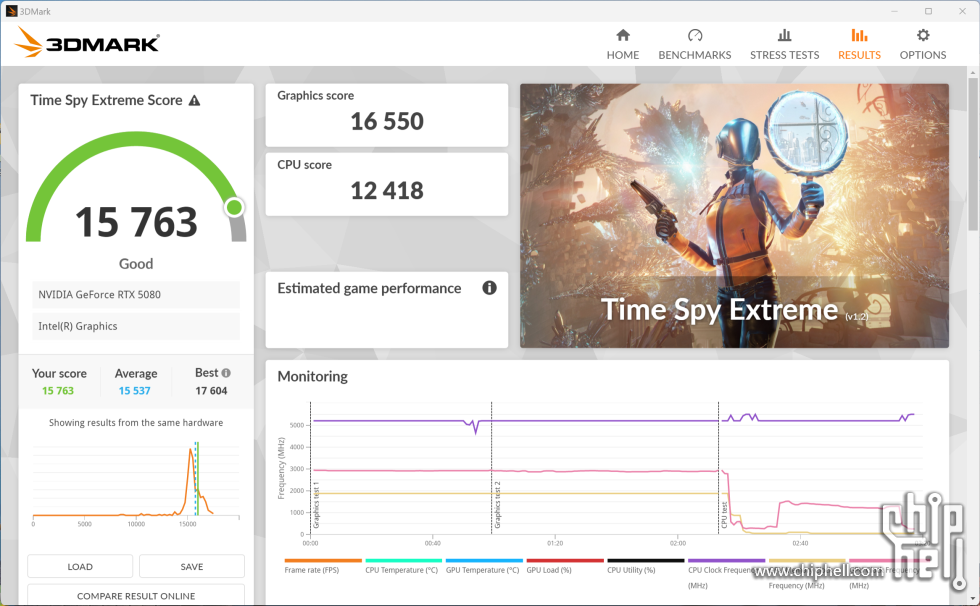Image resolution: width=980 pixels, height=606 pixels.
Task: Click the Graphics score value 16 550
Action: point(387,121)
